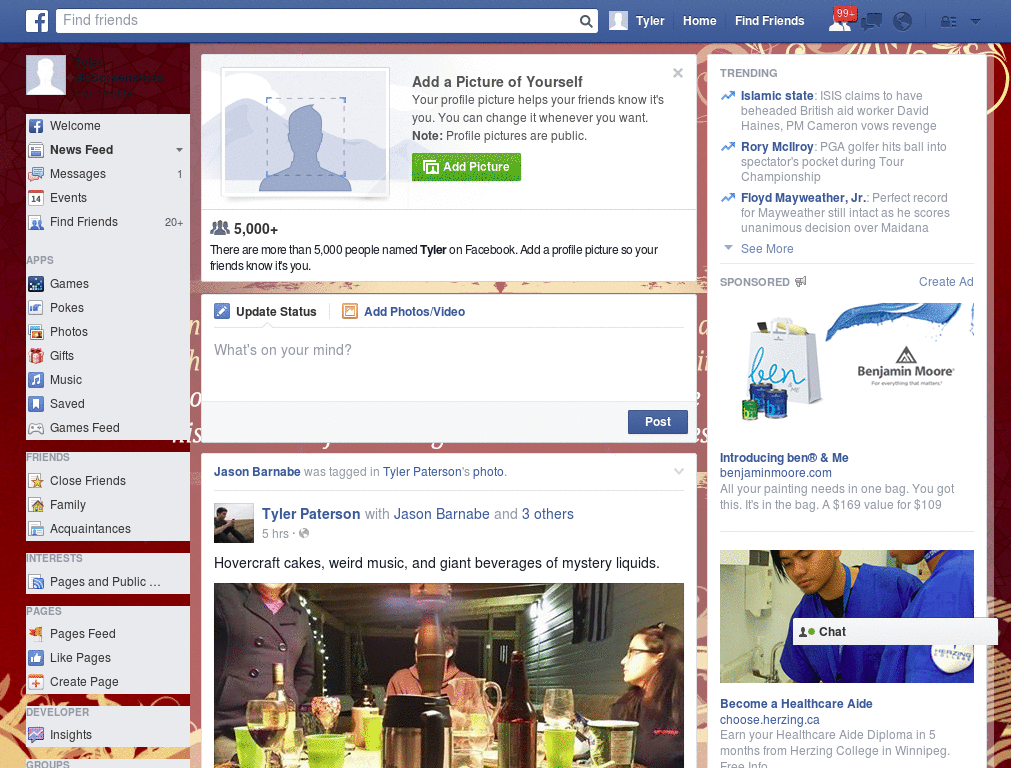Click the Benjamin Moore ad image
Viewport: 1024px width, 768px height.
coord(846,367)
